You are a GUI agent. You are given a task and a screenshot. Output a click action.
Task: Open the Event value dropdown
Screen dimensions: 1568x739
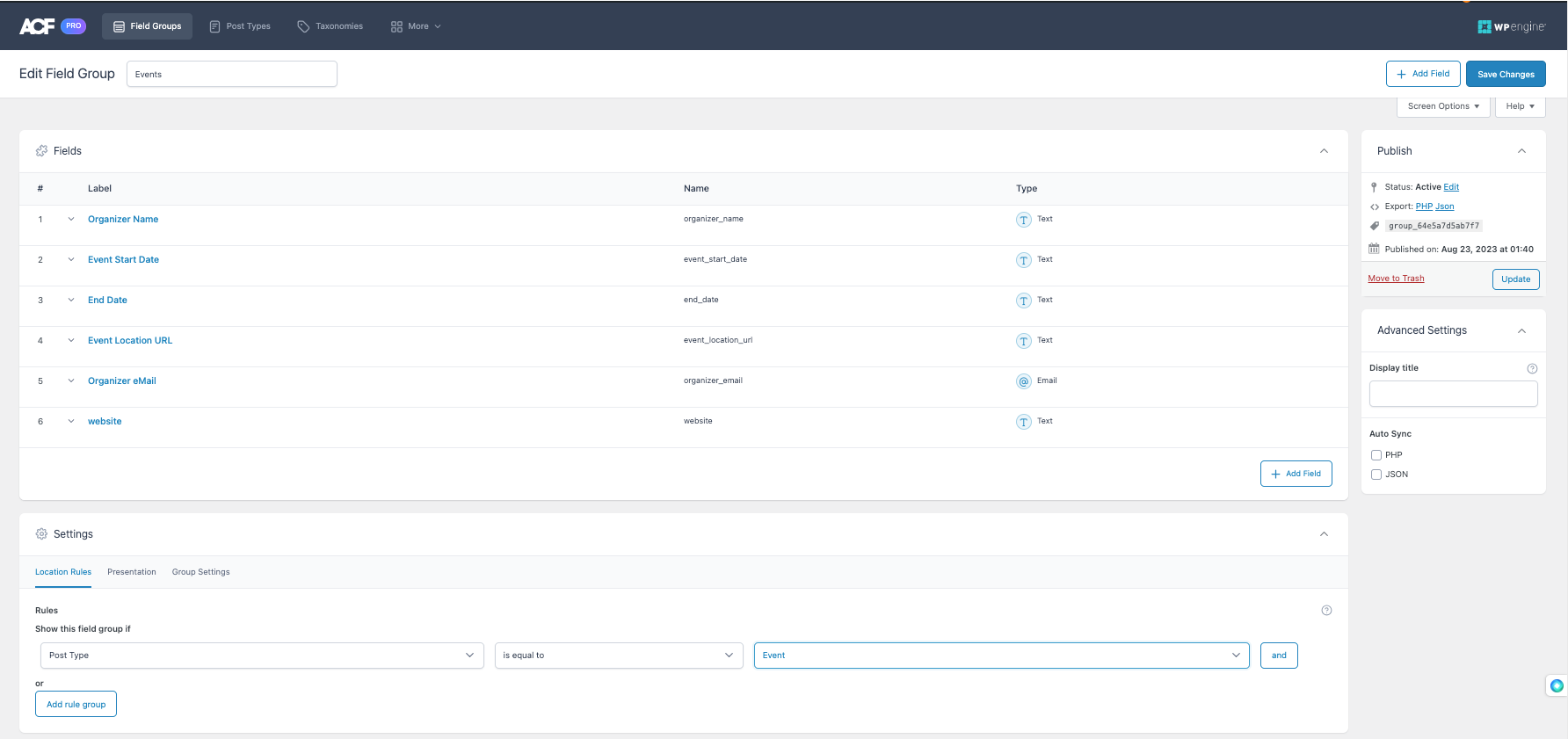1002,656
